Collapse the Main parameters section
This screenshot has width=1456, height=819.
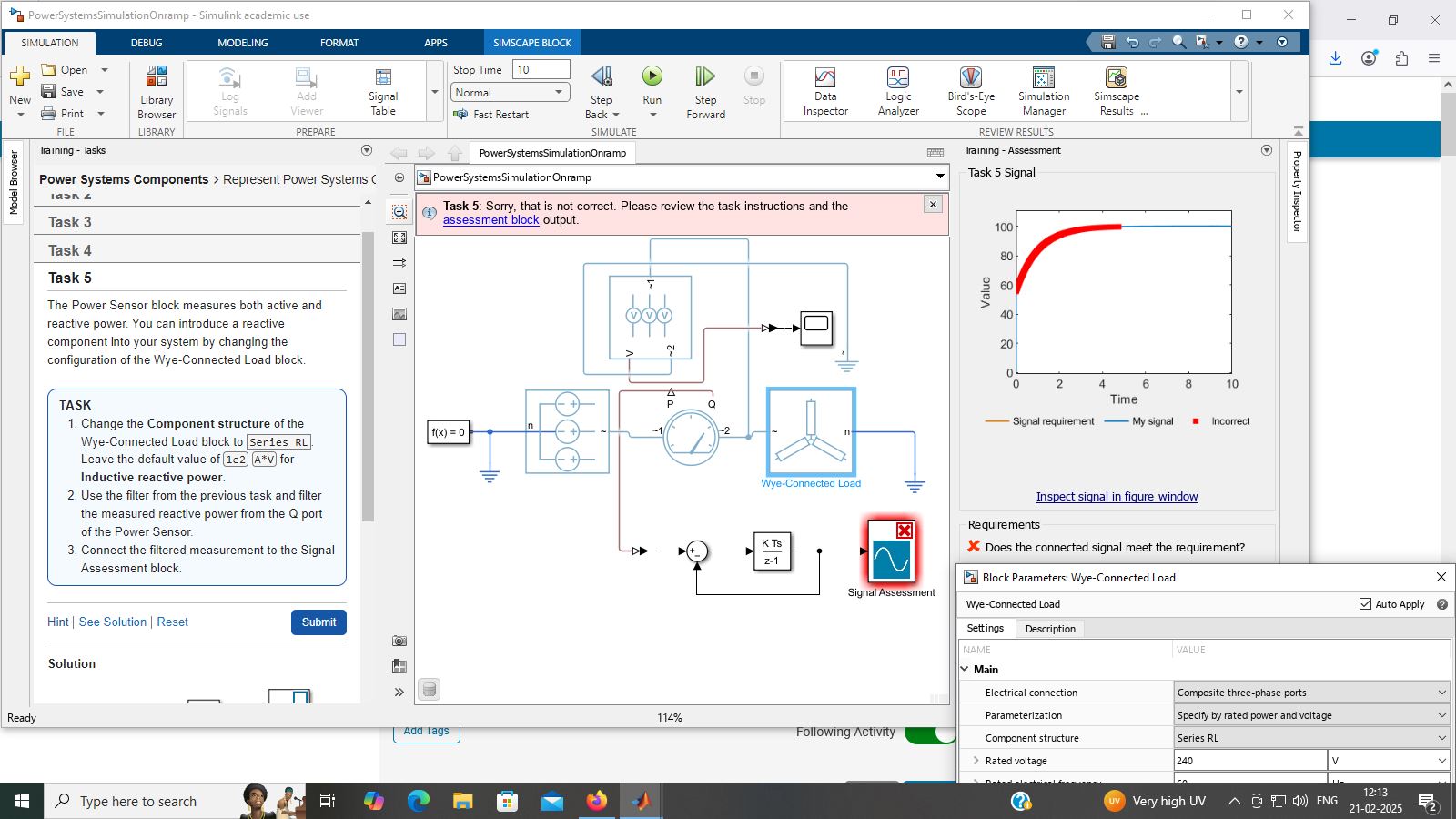[966, 670]
